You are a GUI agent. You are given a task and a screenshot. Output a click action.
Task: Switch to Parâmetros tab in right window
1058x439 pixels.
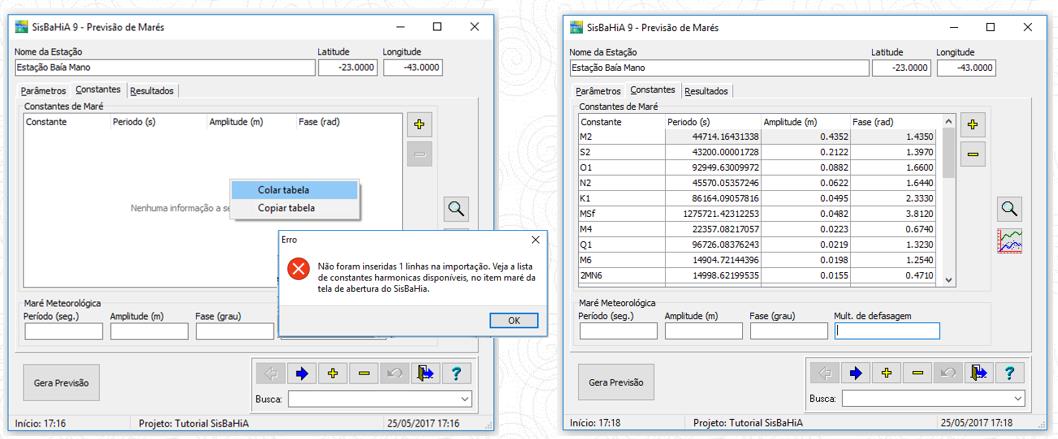[x=598, y=90]
